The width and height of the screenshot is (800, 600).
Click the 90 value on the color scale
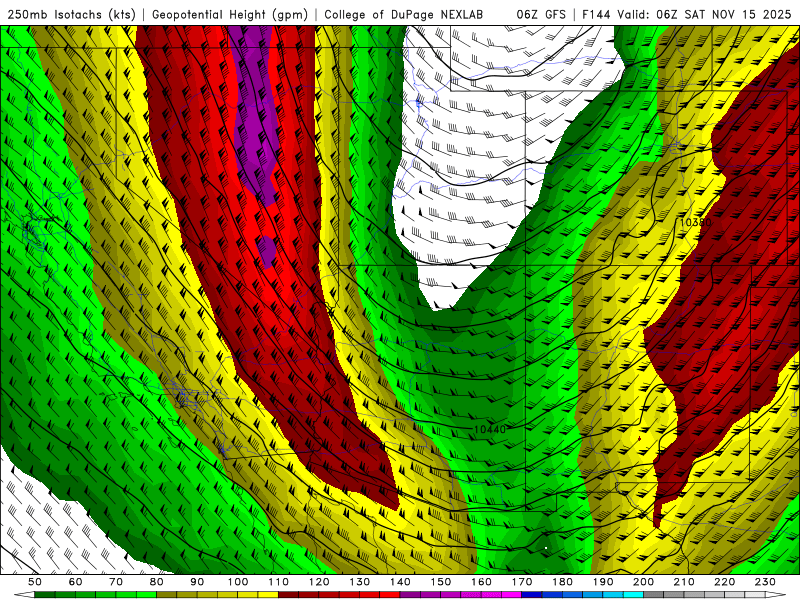pos(197,582)
